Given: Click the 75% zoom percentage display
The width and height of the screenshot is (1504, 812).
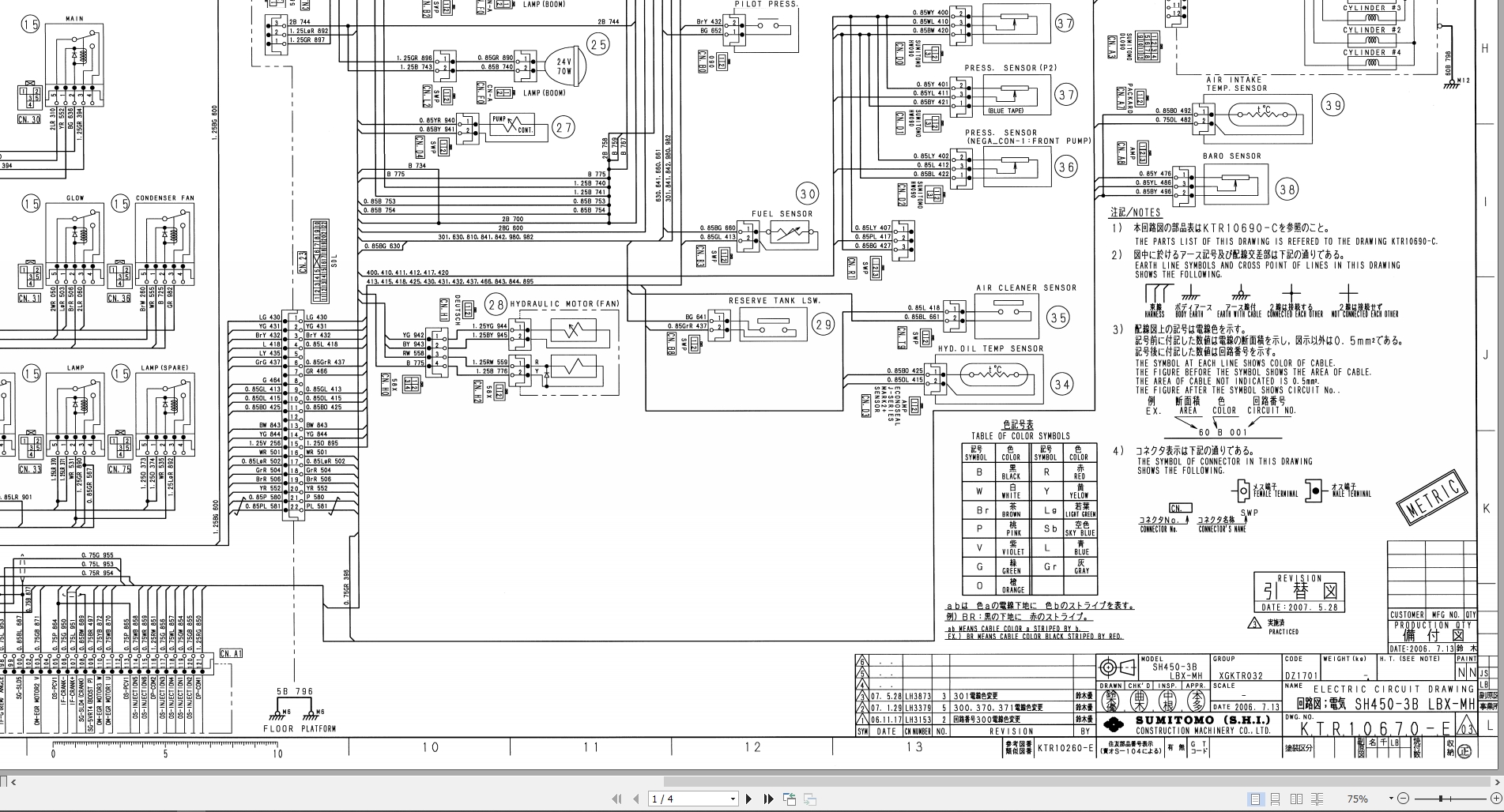Looking at the screenshot, I should 1358,799.
